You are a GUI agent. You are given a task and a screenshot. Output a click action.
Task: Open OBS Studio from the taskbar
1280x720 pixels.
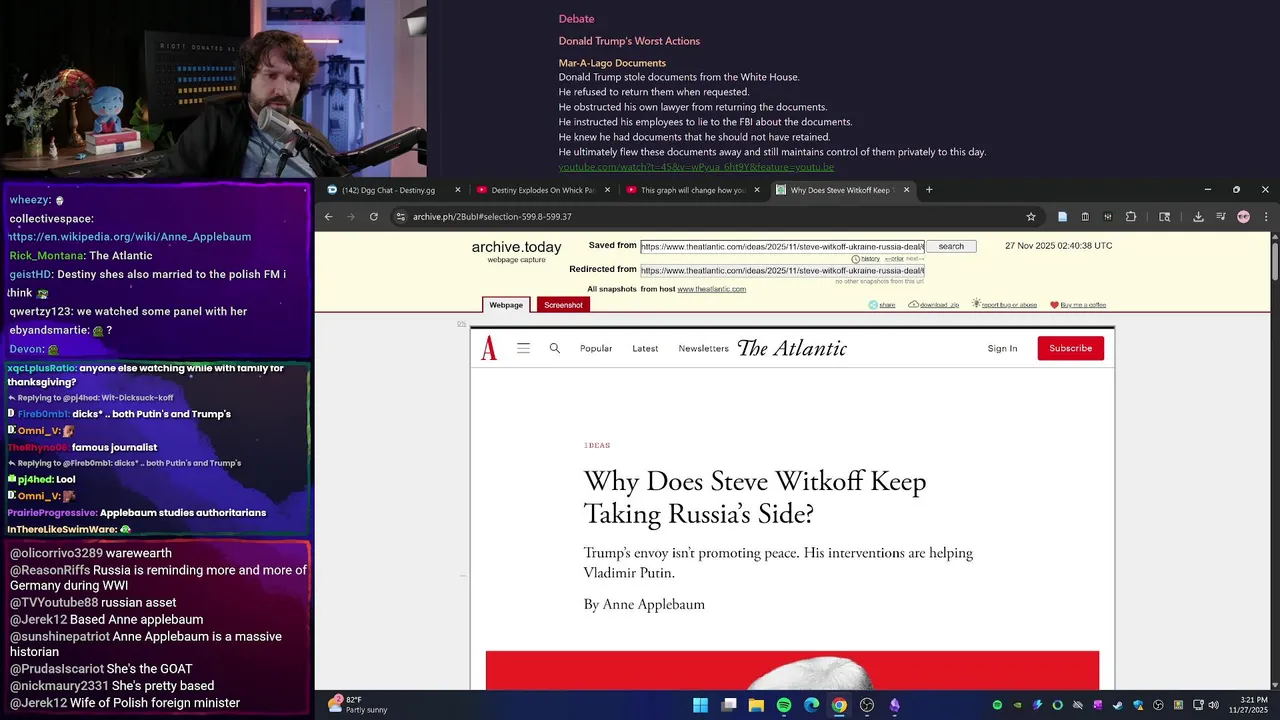pyautogui.click(x=867, y=705)
